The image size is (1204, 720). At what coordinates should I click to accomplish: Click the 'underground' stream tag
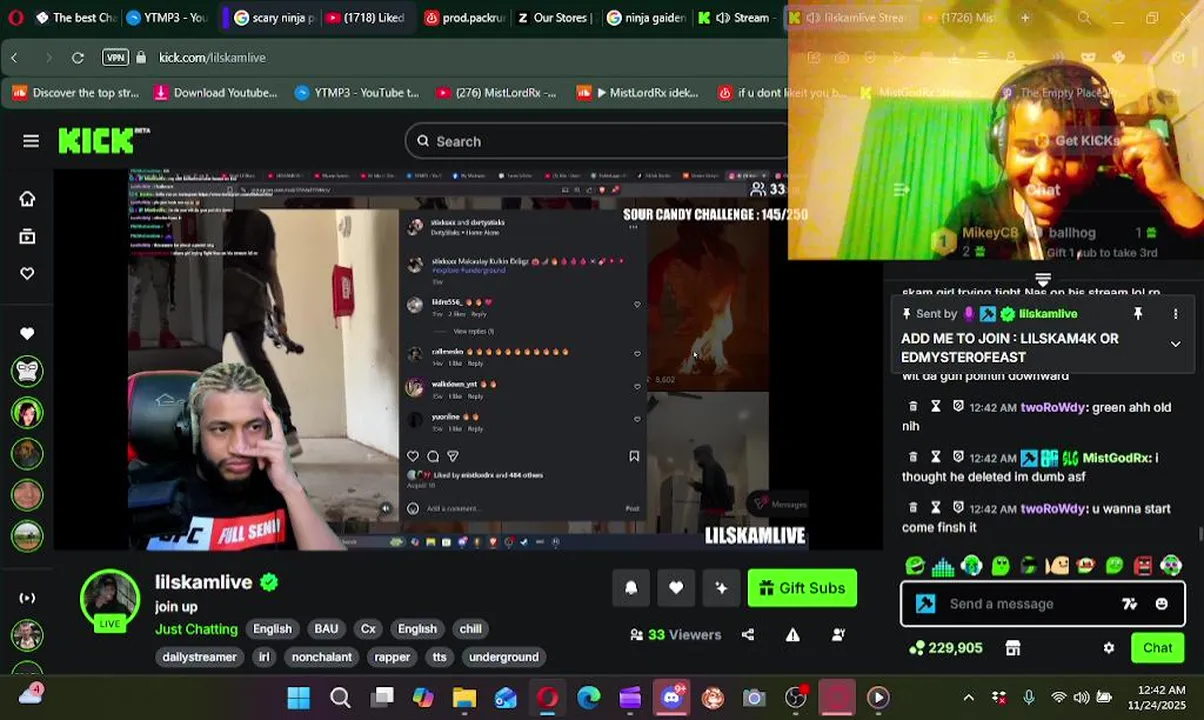(504, 657)
